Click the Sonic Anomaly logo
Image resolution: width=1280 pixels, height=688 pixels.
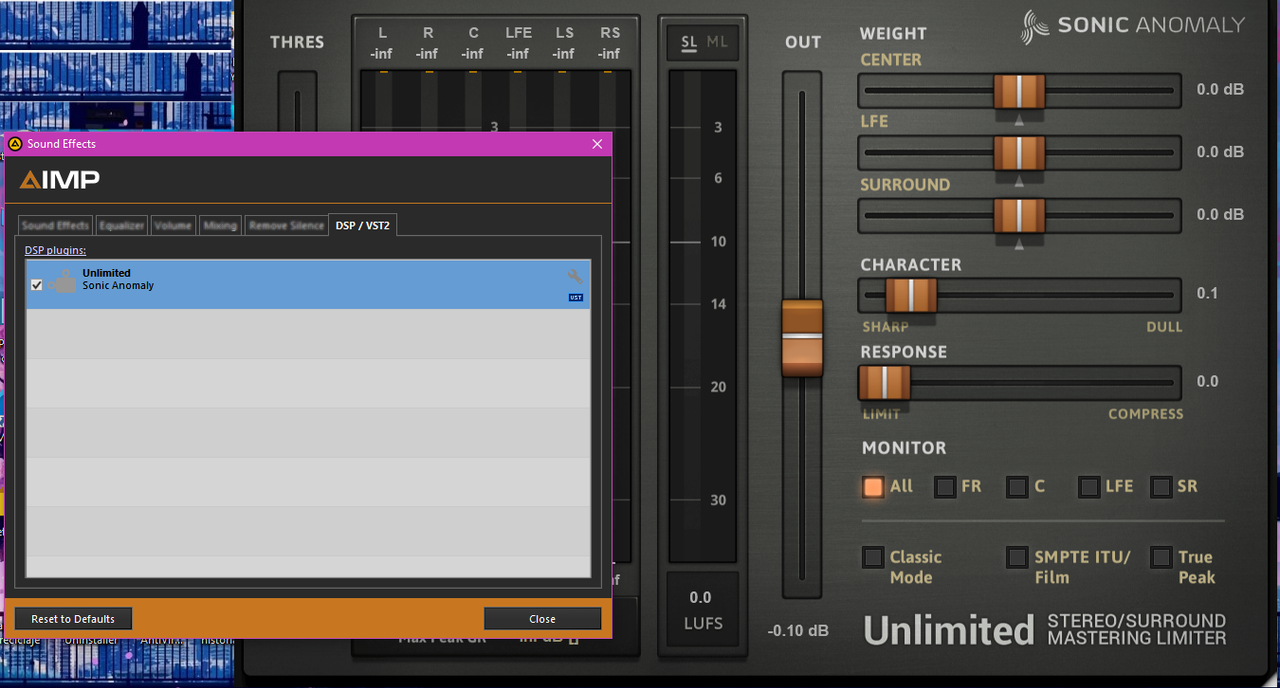(x=1132, y=26)
